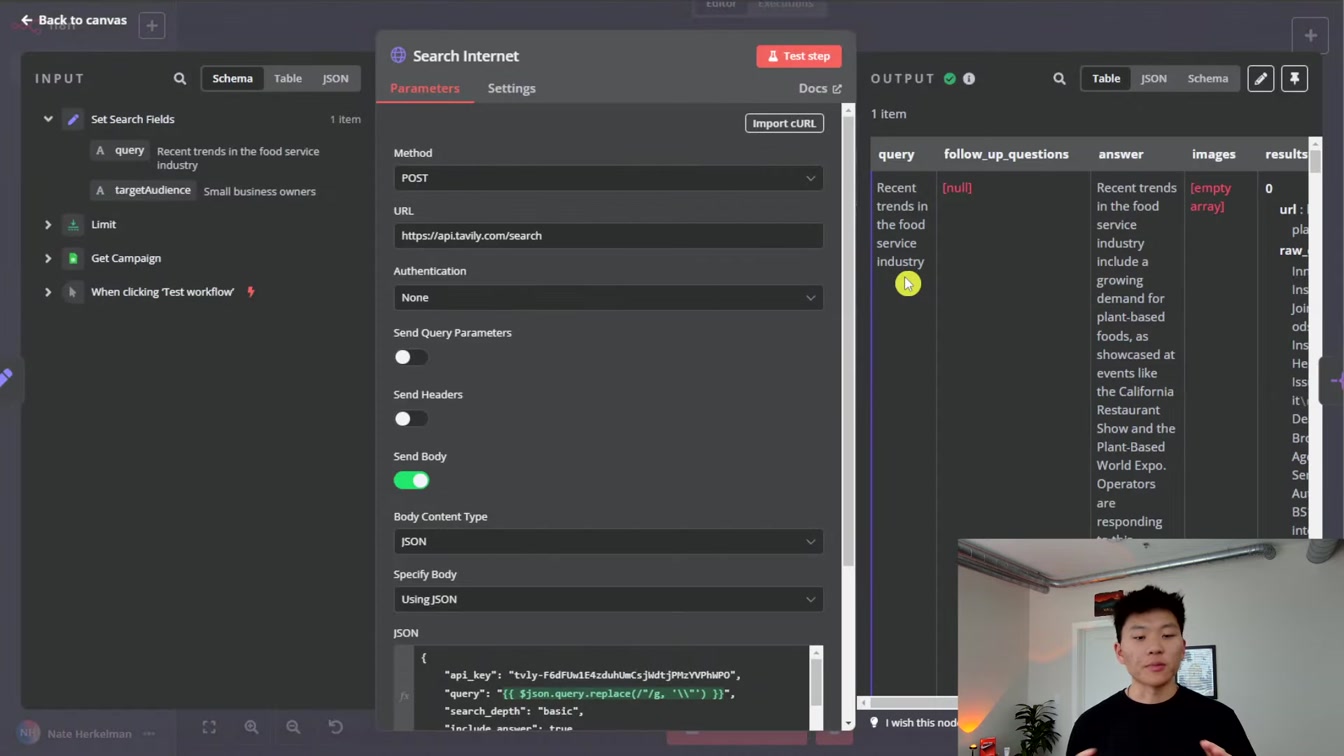Disable the Send Body switch
This screenshot has height=756, width=1344.
coord(411,481)
